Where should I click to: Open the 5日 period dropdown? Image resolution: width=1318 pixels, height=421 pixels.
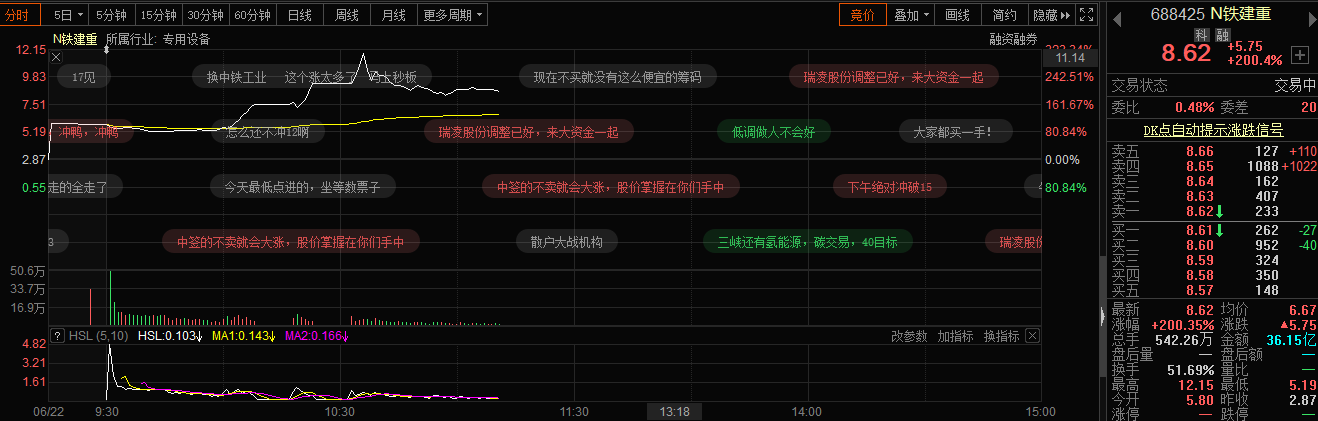[67, 15]
